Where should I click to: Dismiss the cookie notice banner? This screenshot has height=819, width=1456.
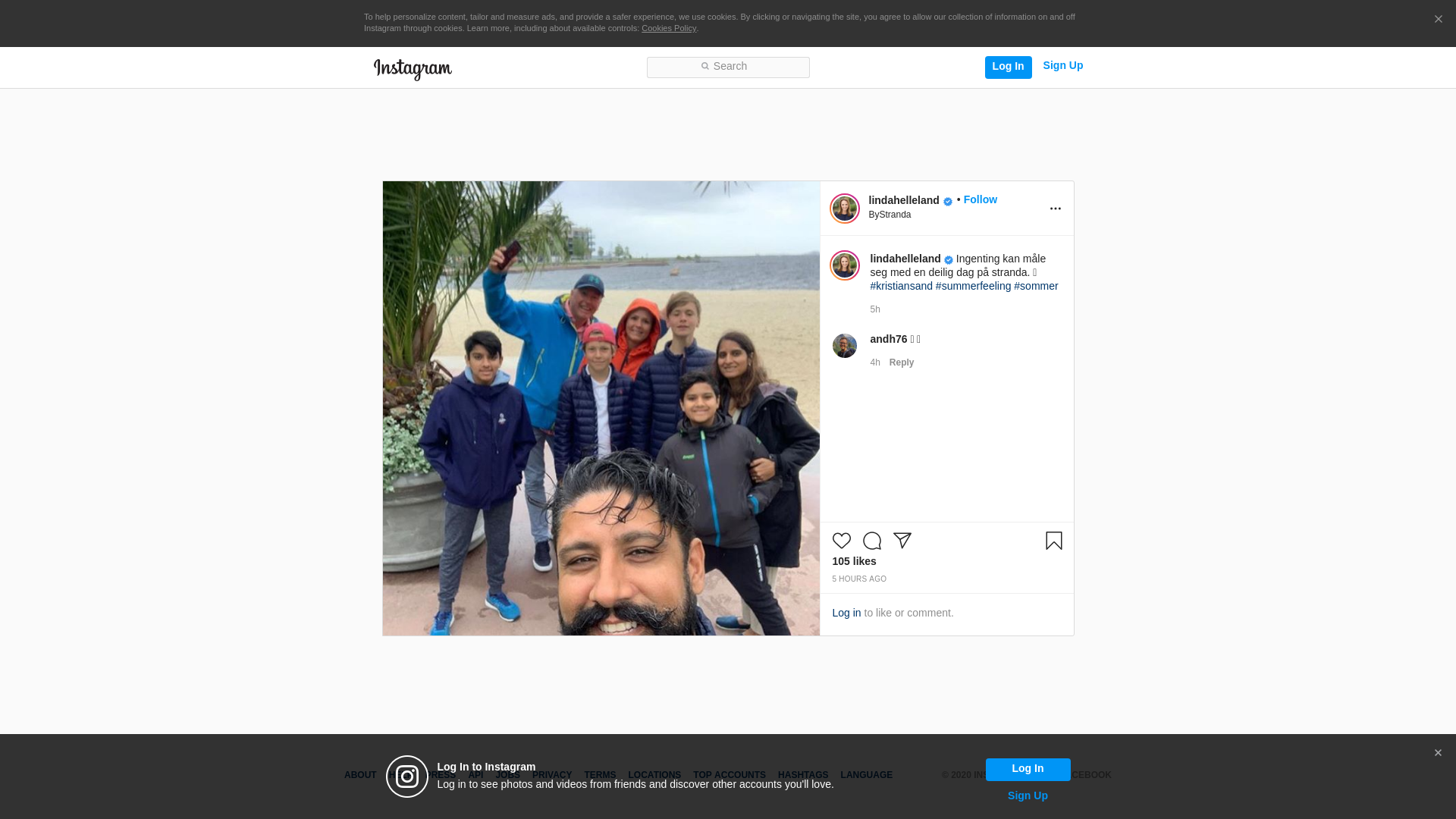pyautogui.click(x=1438, y=20)
